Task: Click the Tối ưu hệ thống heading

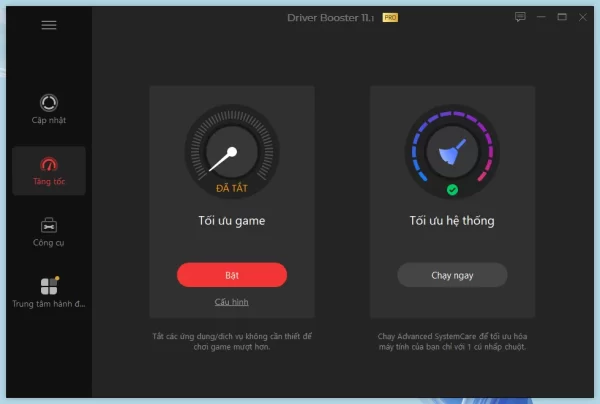Action: pos(452,221)
